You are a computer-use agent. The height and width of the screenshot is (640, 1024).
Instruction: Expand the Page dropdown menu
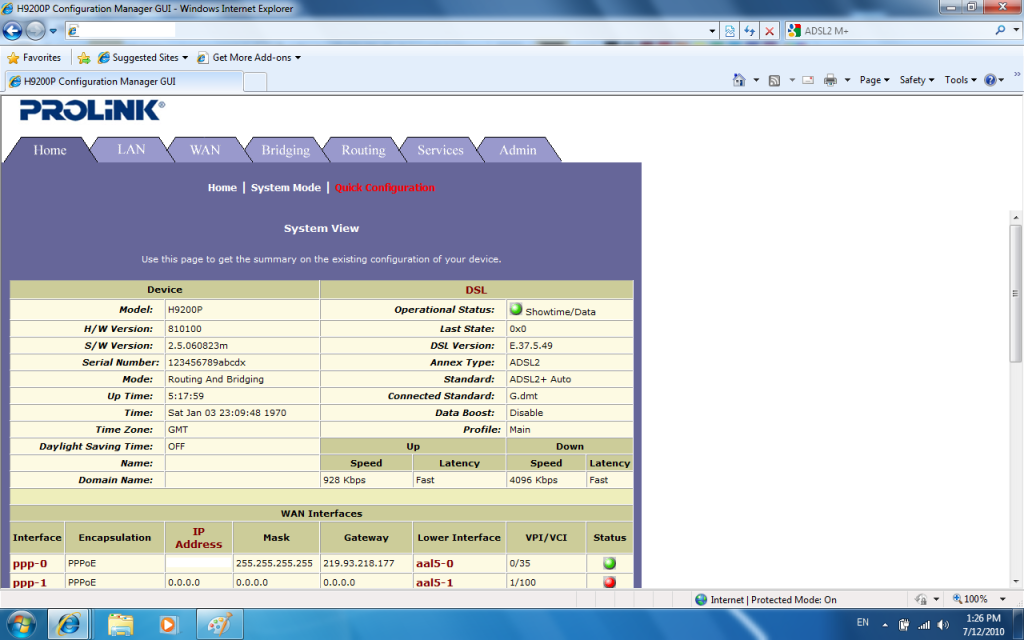(x=874, y=80)
